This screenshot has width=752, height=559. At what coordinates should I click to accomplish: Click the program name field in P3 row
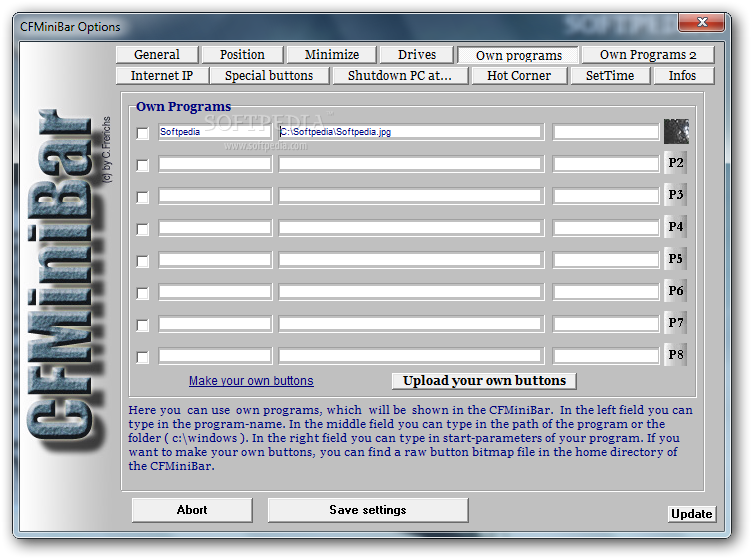[x=215, y=196]
